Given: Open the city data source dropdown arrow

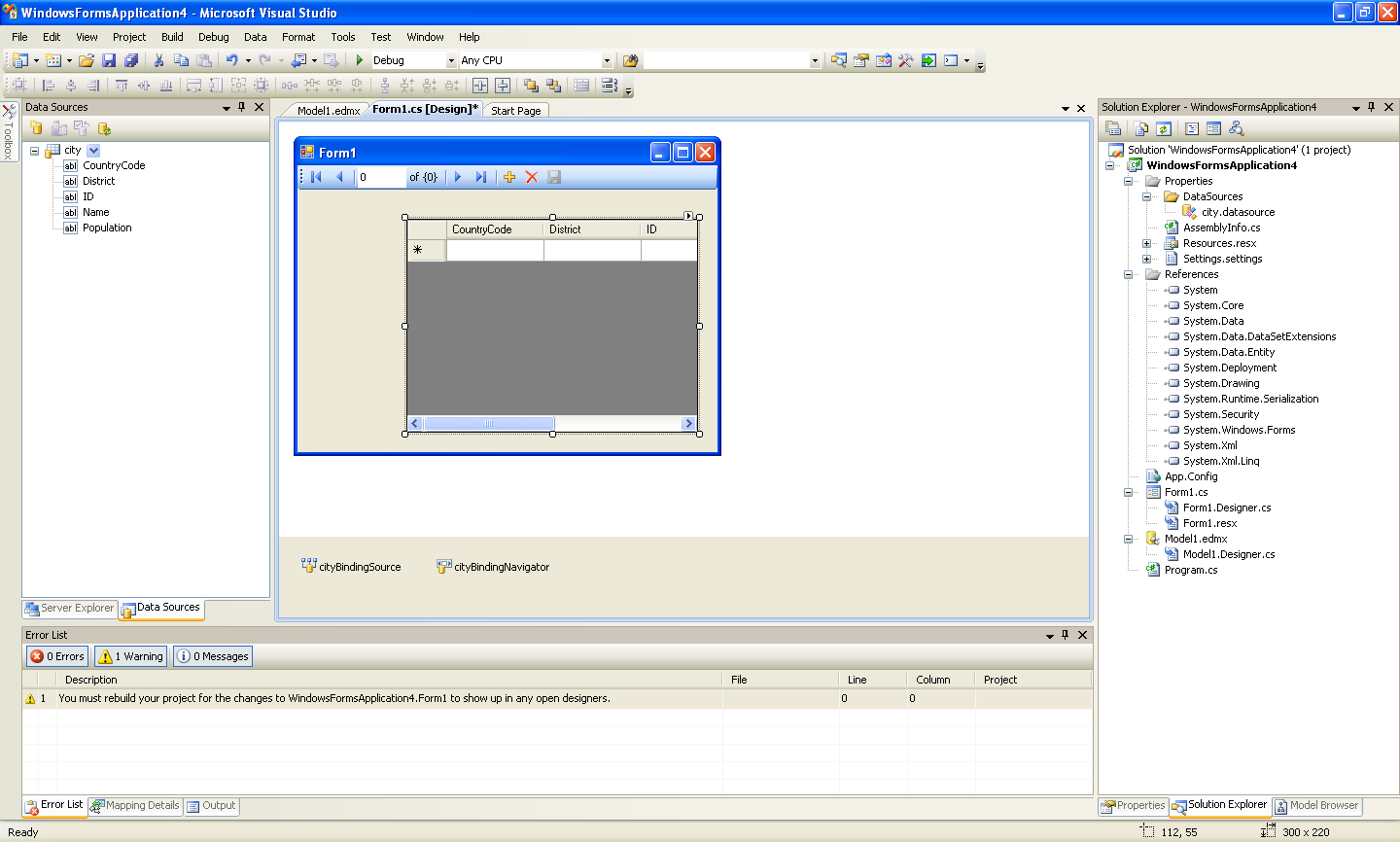Looking at the screenshot, I should (x=93, y=150).
